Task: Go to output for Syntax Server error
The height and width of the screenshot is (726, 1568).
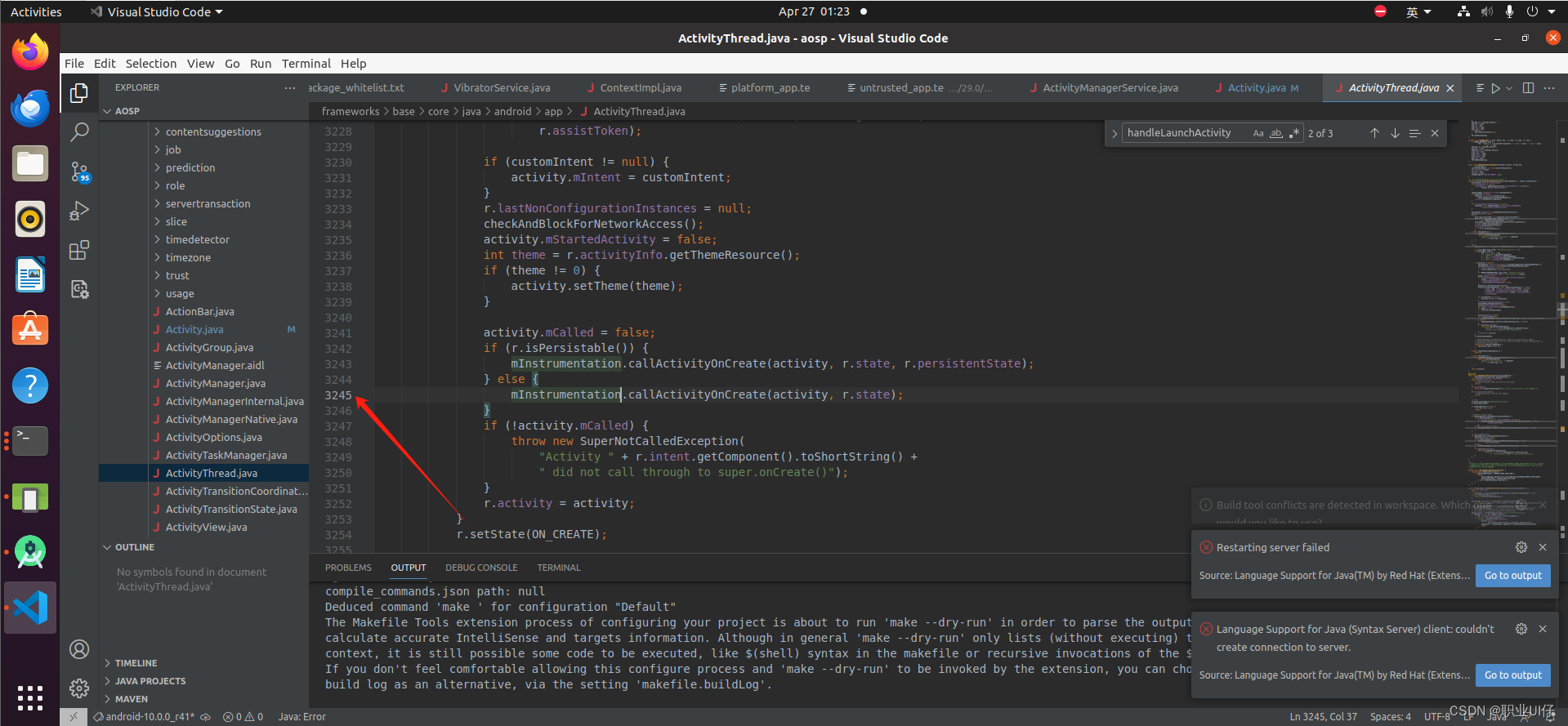Action: click(1512, 675)
